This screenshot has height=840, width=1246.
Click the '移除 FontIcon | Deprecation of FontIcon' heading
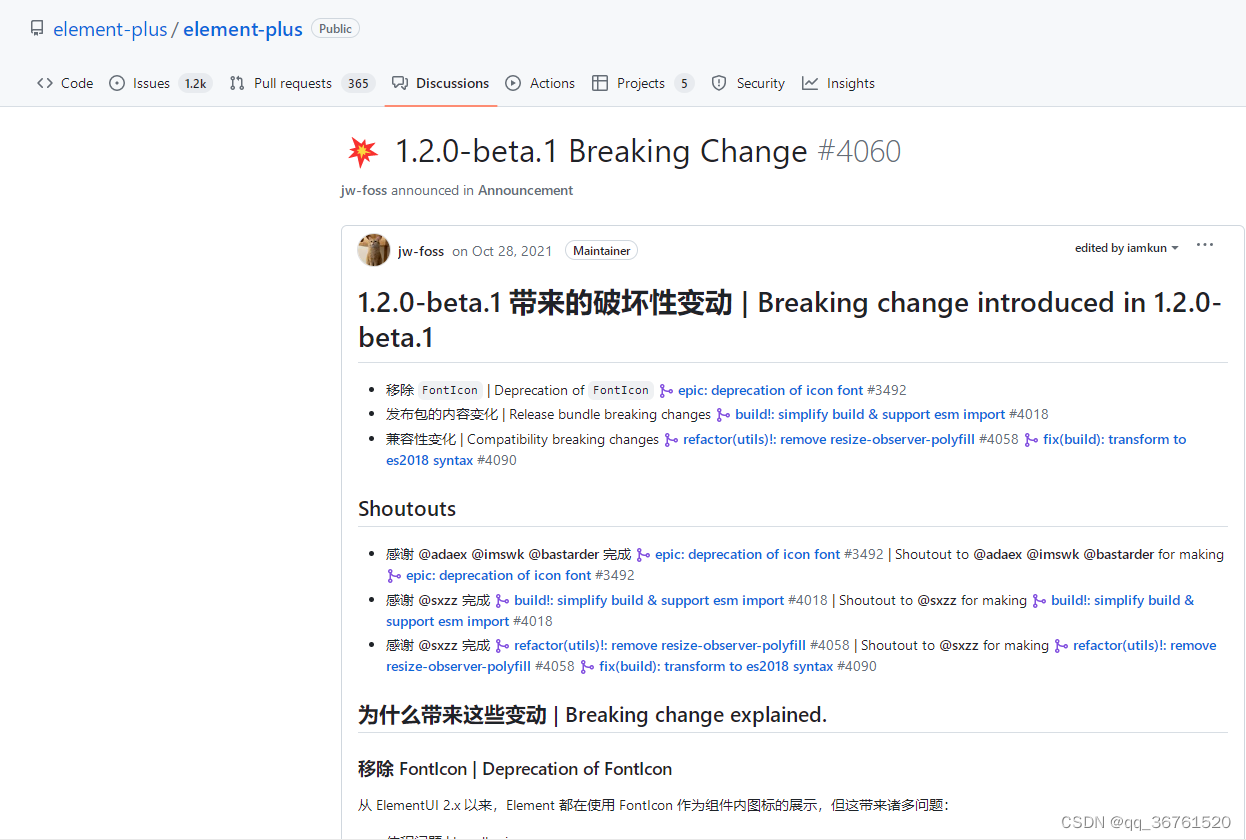[515, 769]
